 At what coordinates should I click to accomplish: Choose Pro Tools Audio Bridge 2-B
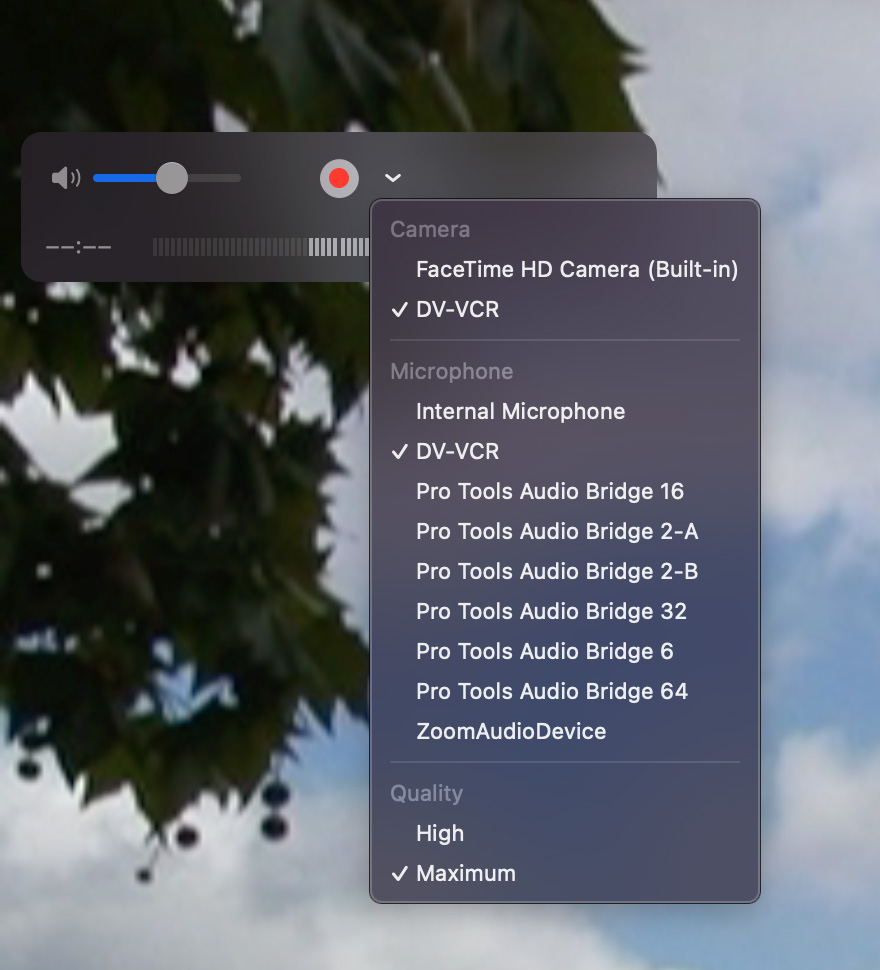pyautogui.click(x=556, y=571)
